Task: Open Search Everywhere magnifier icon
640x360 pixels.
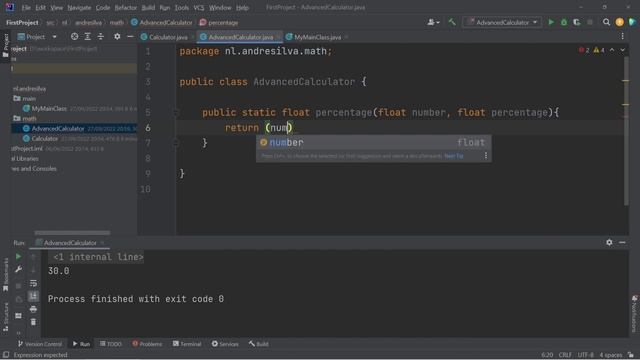Action: click(x=607, y=22)
